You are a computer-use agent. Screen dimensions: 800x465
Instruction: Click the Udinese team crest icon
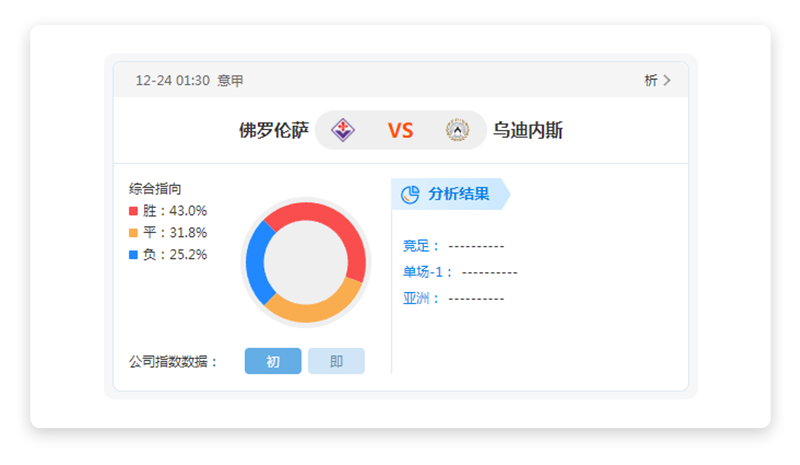[x=457, y=131]
